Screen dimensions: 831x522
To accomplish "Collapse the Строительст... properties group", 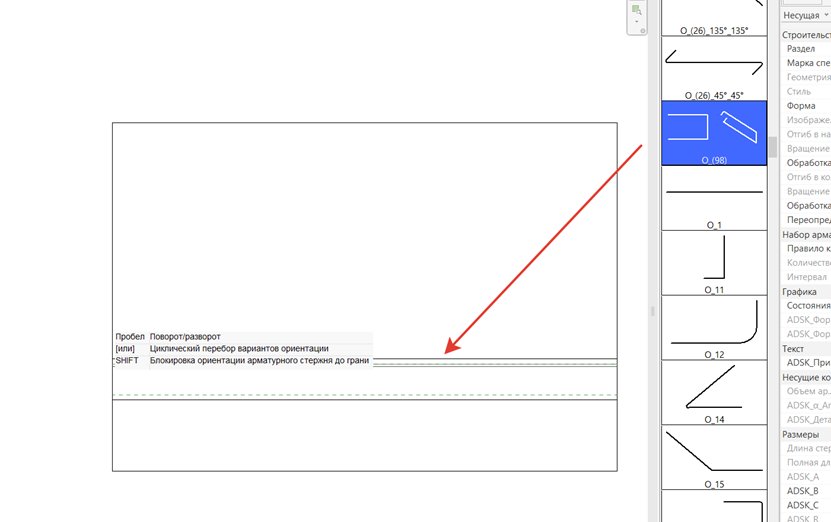I will coord(806,34).
